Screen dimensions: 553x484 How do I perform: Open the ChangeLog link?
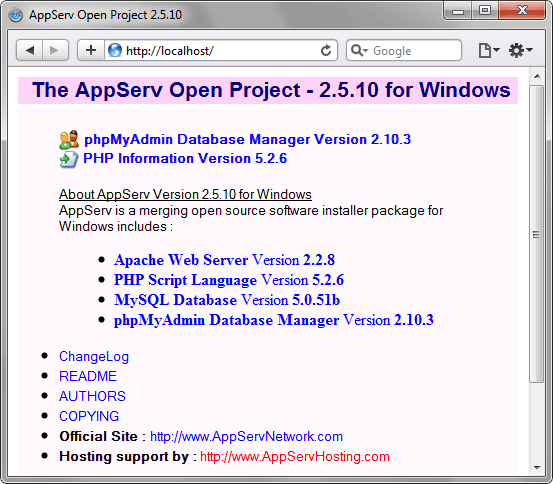click(x=94, y=357)
